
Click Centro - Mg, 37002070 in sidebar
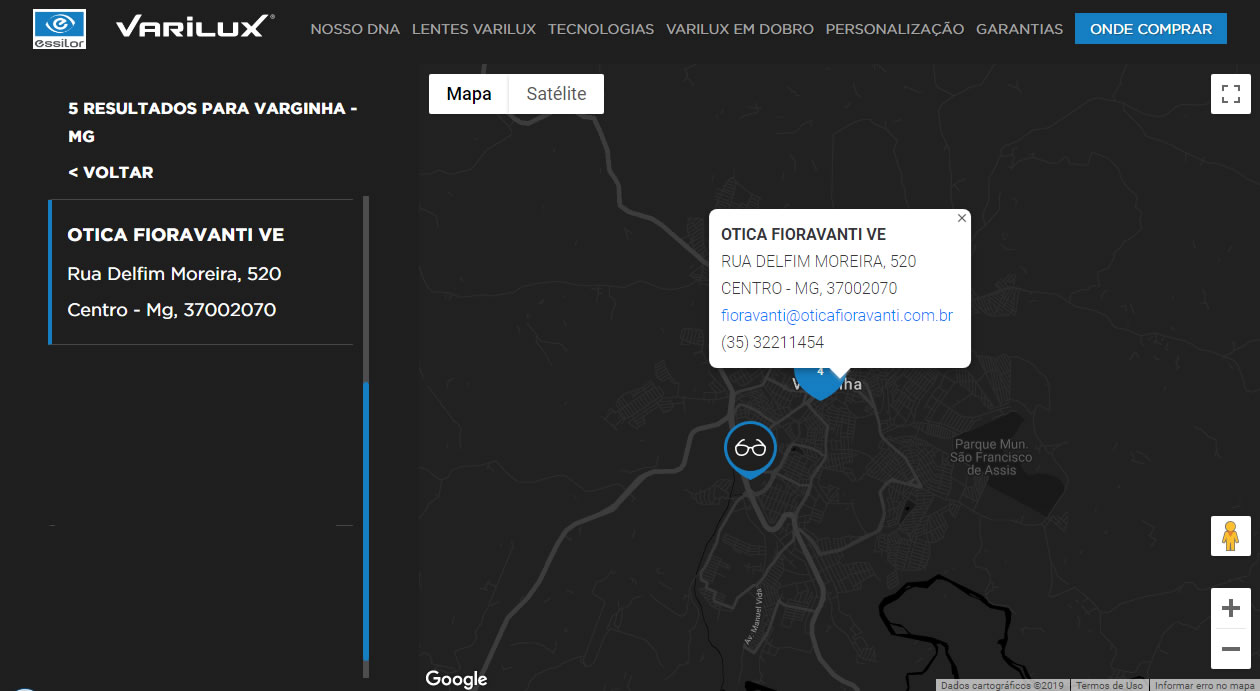[172, 310]
